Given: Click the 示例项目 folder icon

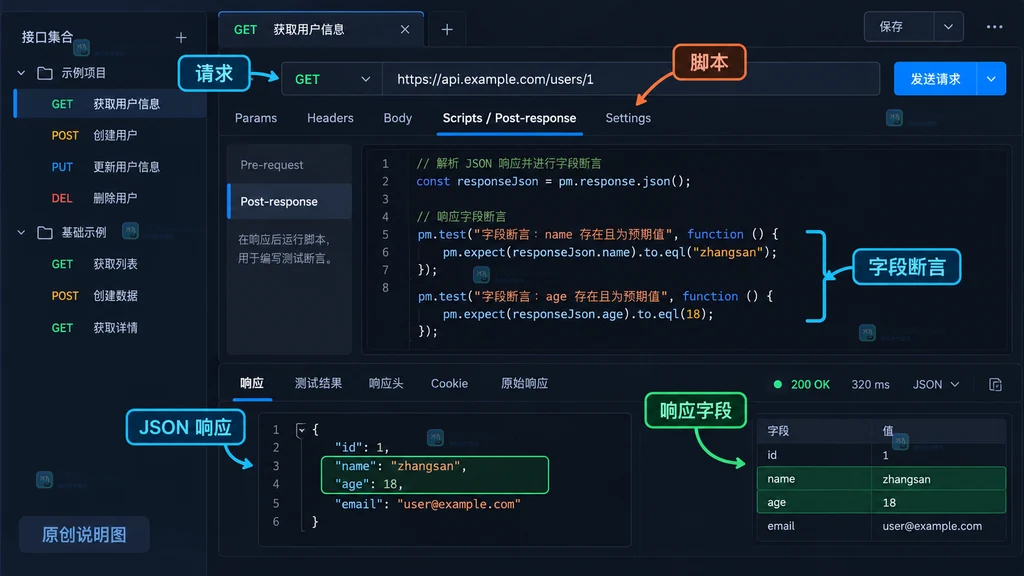Looking at the screenshot, I should click(45, 72).
